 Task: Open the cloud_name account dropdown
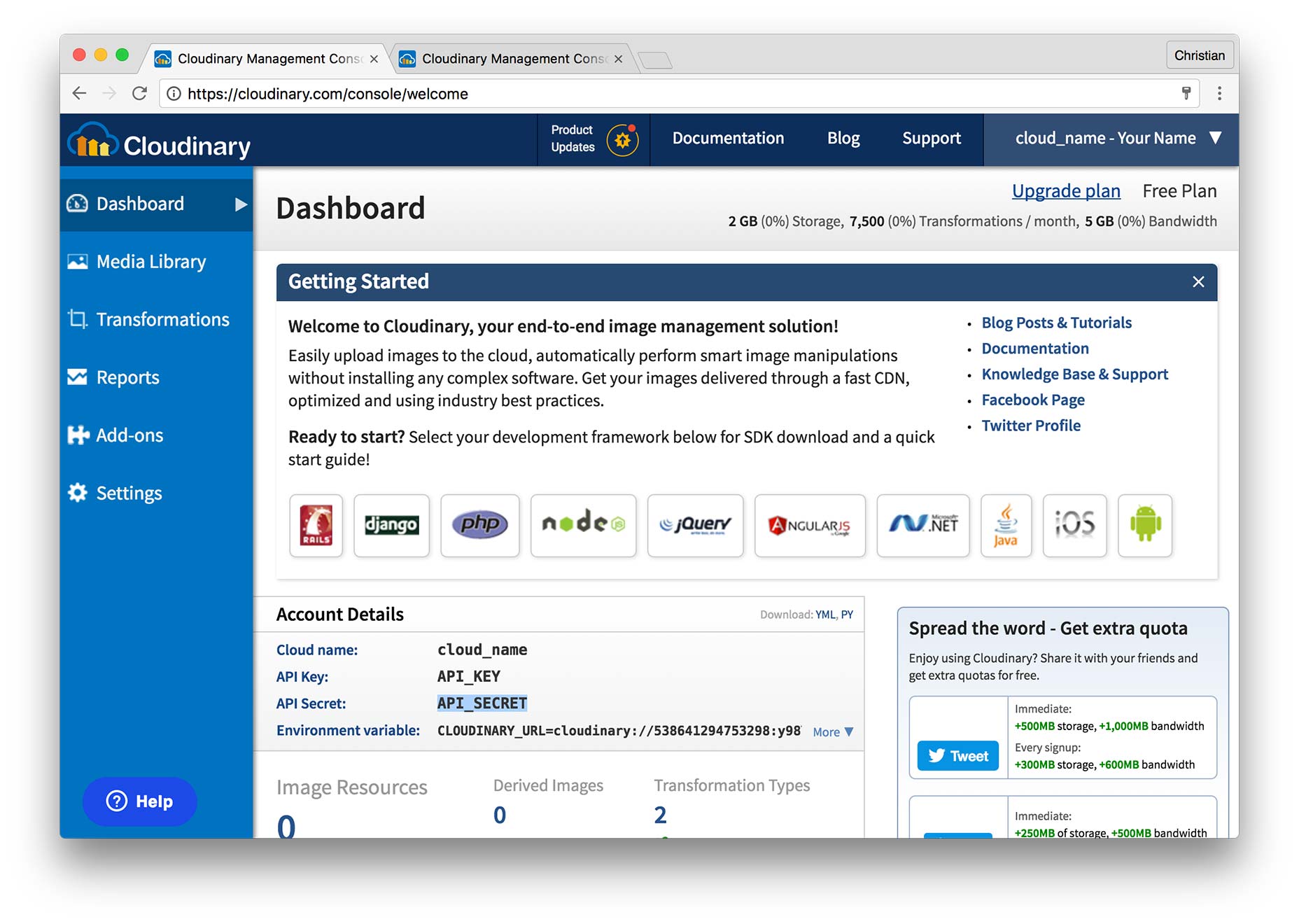click(1111, 139)
